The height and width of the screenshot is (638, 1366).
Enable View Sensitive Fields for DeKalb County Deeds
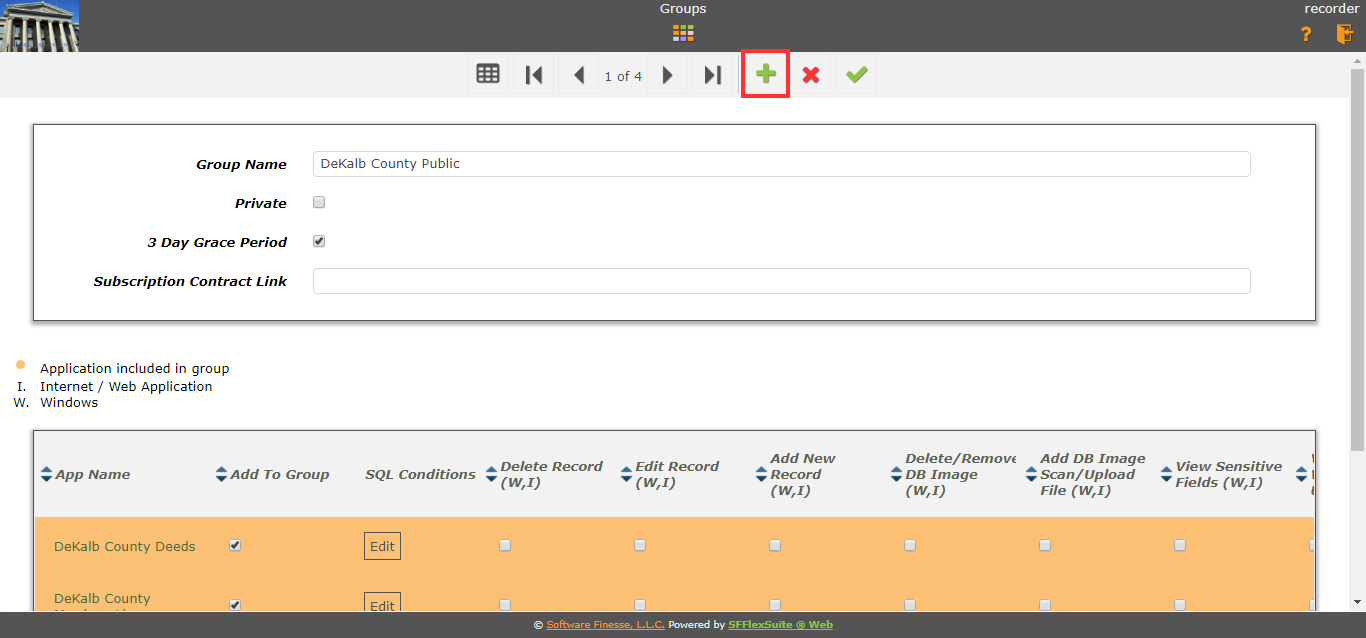(x=1180, y=545)
